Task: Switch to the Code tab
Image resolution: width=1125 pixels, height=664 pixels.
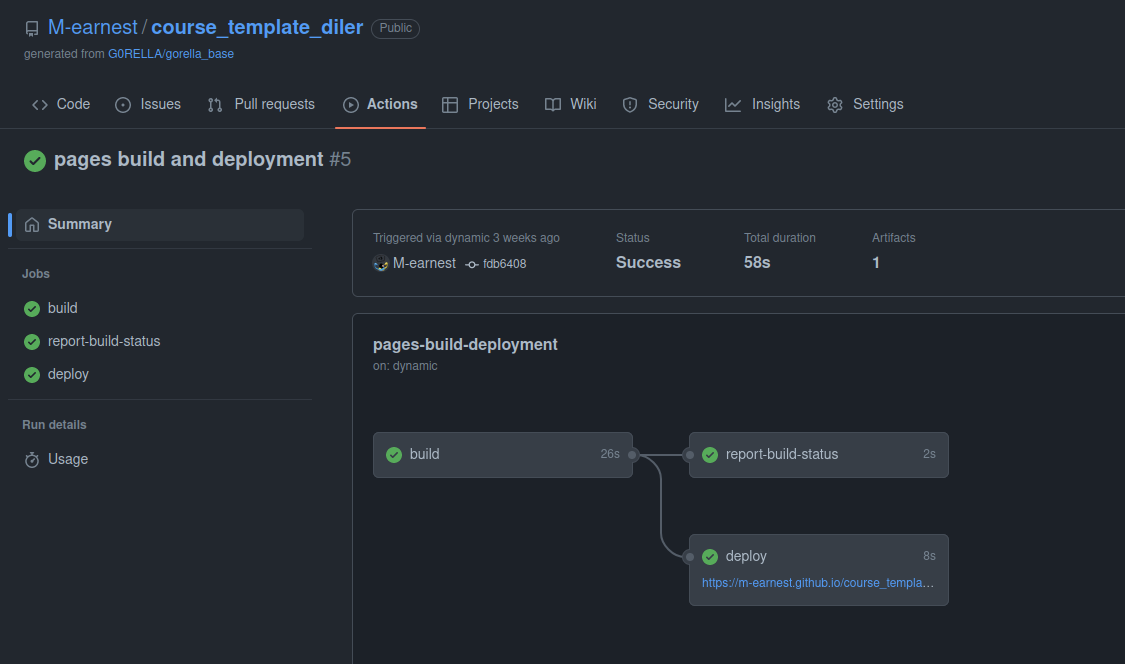Action: pyautogui.click(x=61, y=104)
